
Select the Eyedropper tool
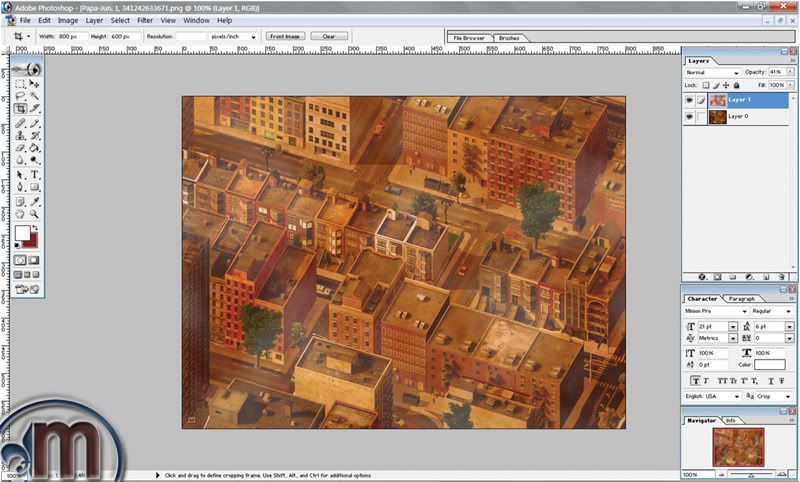click(34, 202)
